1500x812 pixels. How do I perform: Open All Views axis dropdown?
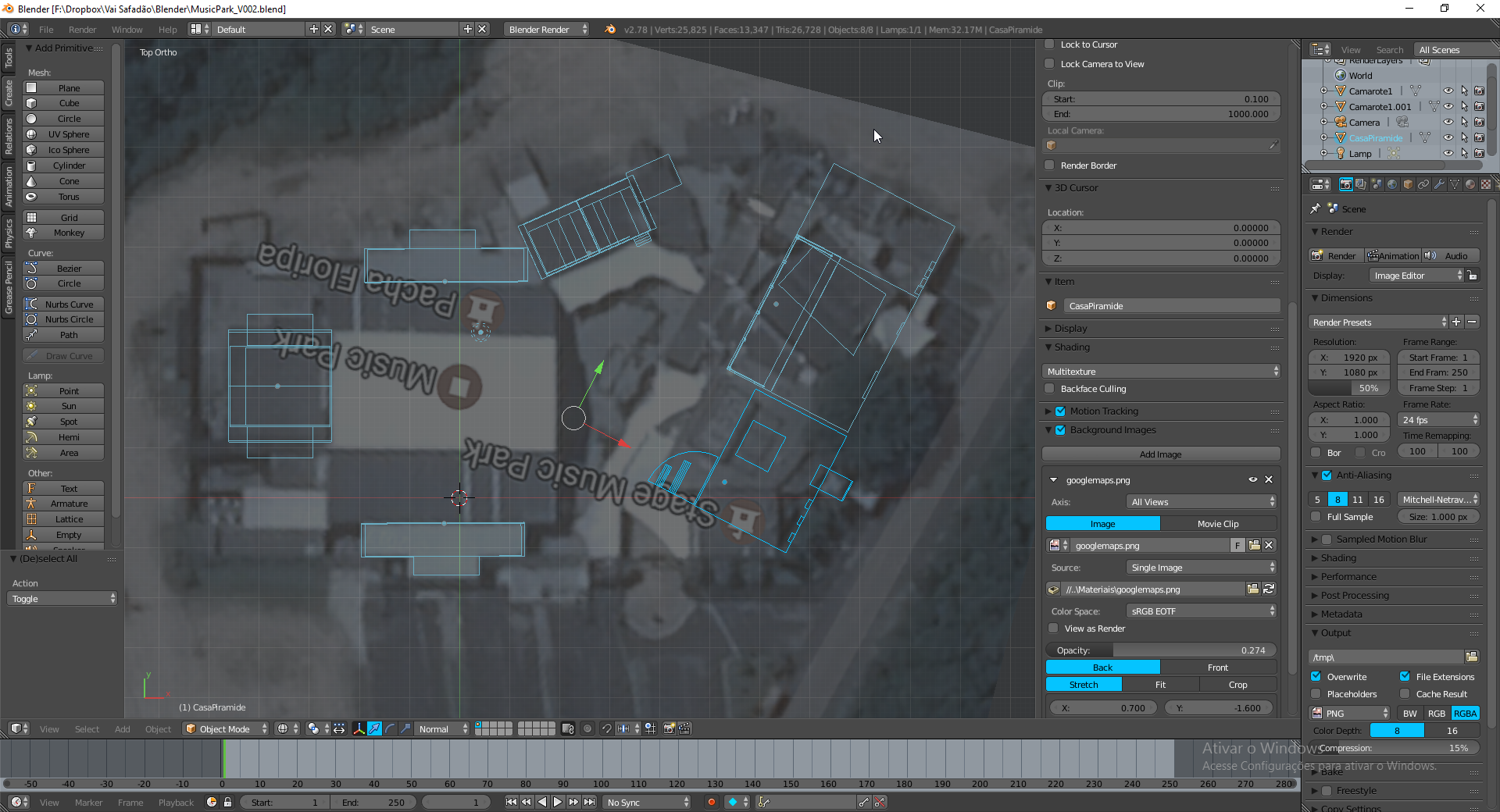pos(1202,502)
